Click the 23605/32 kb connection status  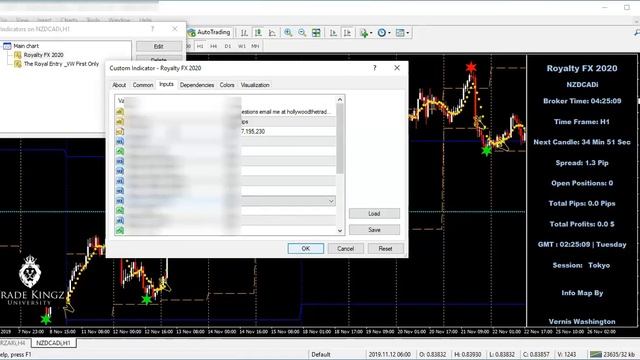tap(612, 354)
